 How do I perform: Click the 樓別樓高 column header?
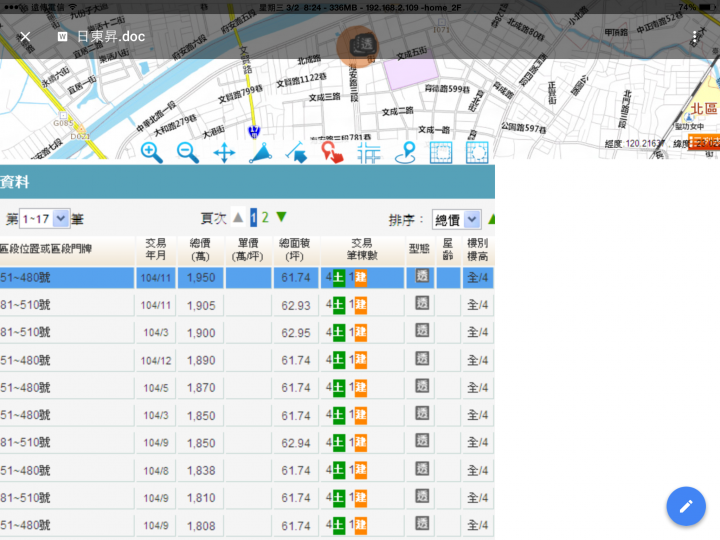tap(478, 249)
